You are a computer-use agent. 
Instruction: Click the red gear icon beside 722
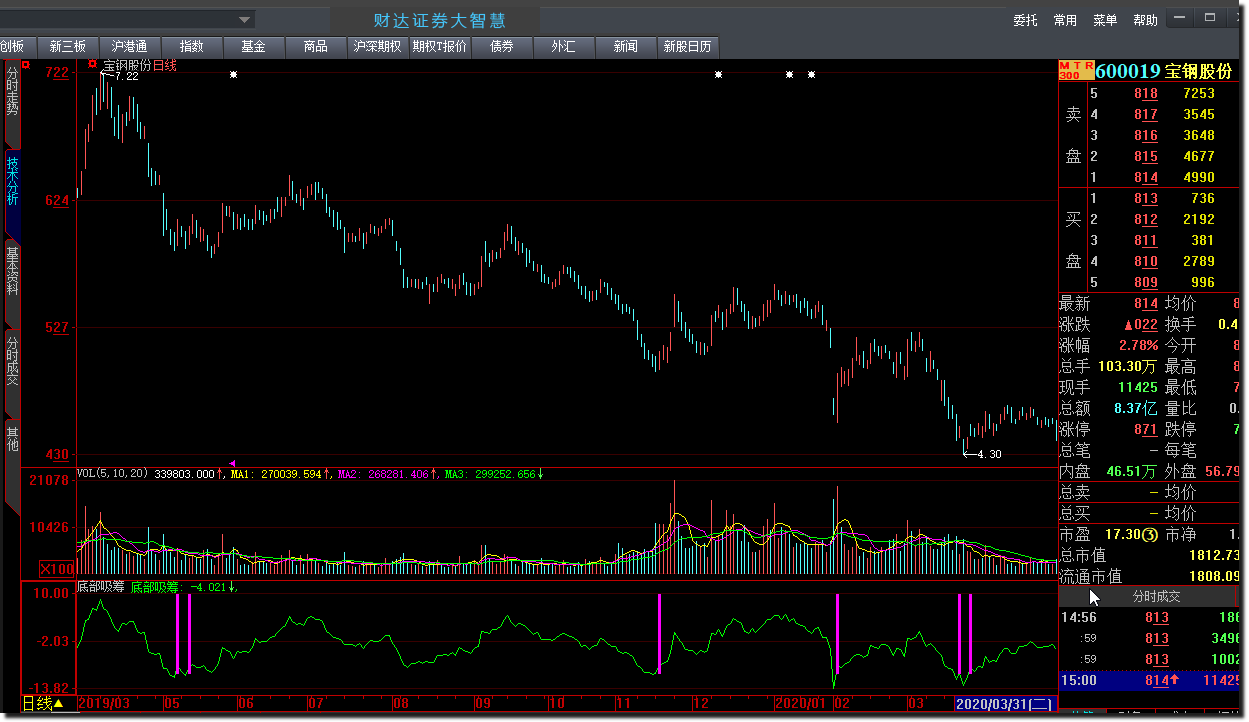tap(26, 66)
